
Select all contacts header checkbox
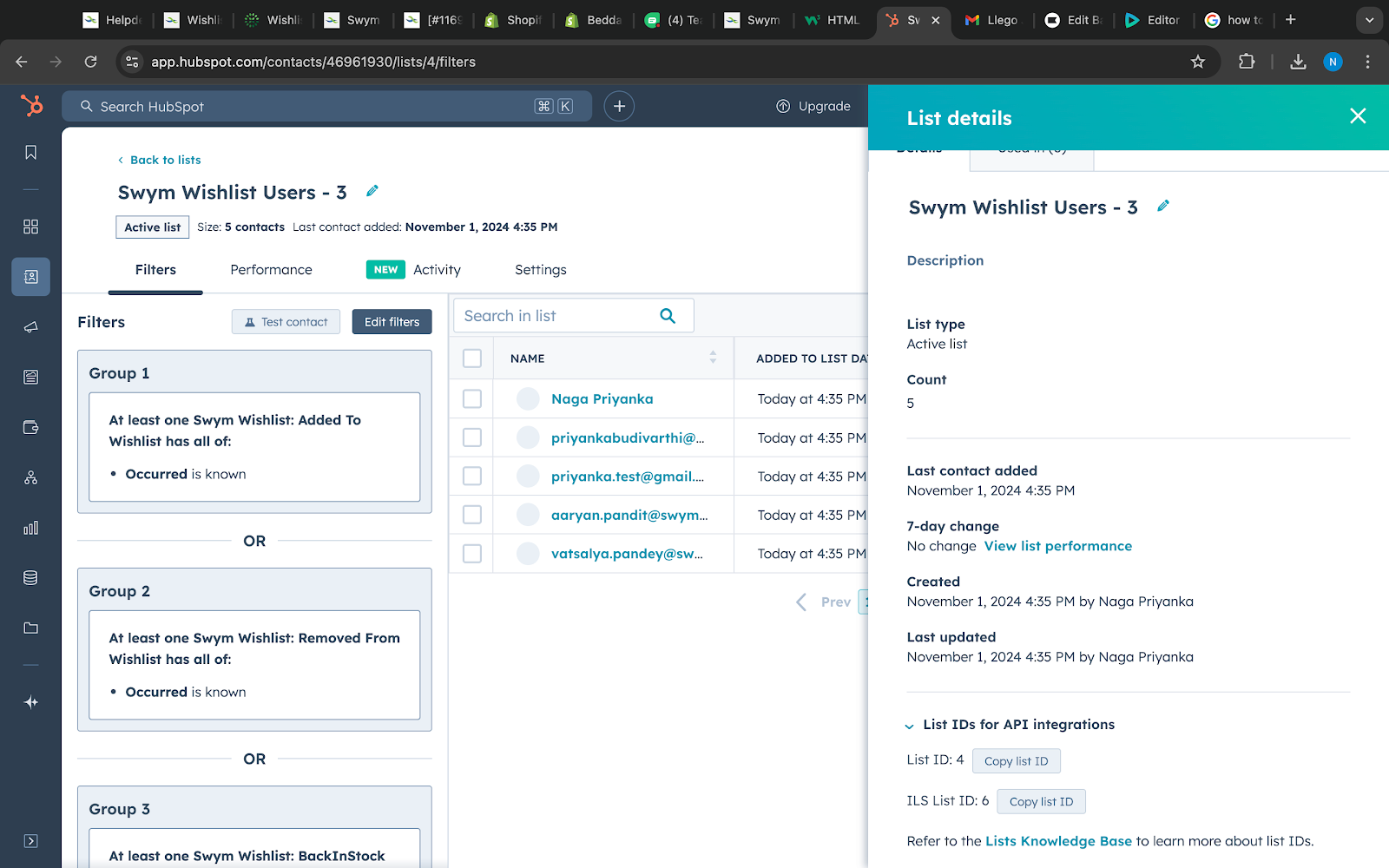(472, 358)
